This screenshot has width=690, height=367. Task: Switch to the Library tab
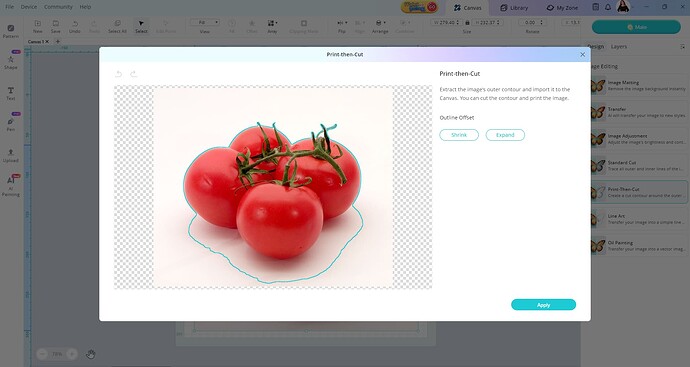click(514, 7)
